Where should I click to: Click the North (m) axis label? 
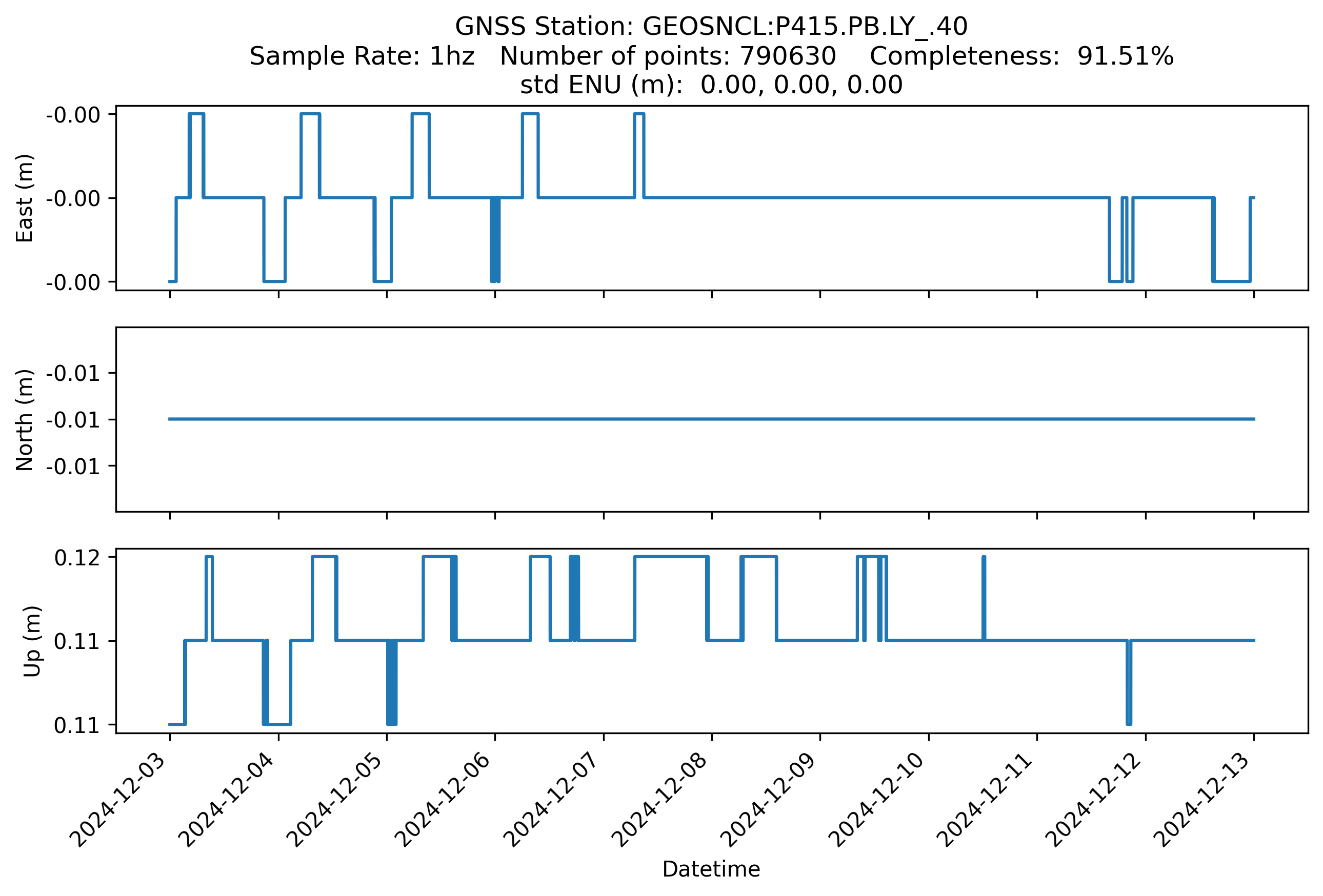pyautogui.click(x=25, y=420)
